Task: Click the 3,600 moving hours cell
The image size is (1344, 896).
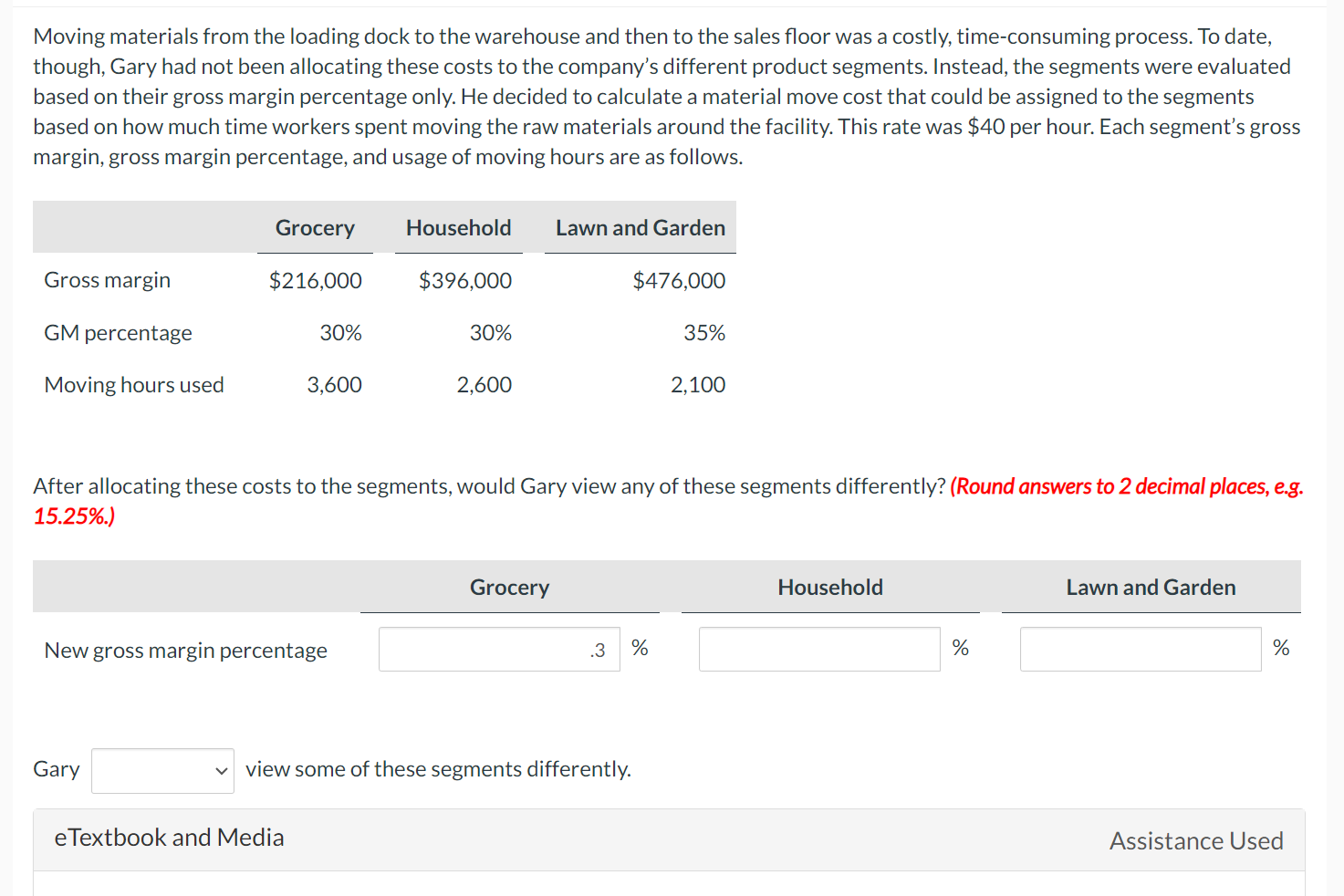Action: (334, 385)
